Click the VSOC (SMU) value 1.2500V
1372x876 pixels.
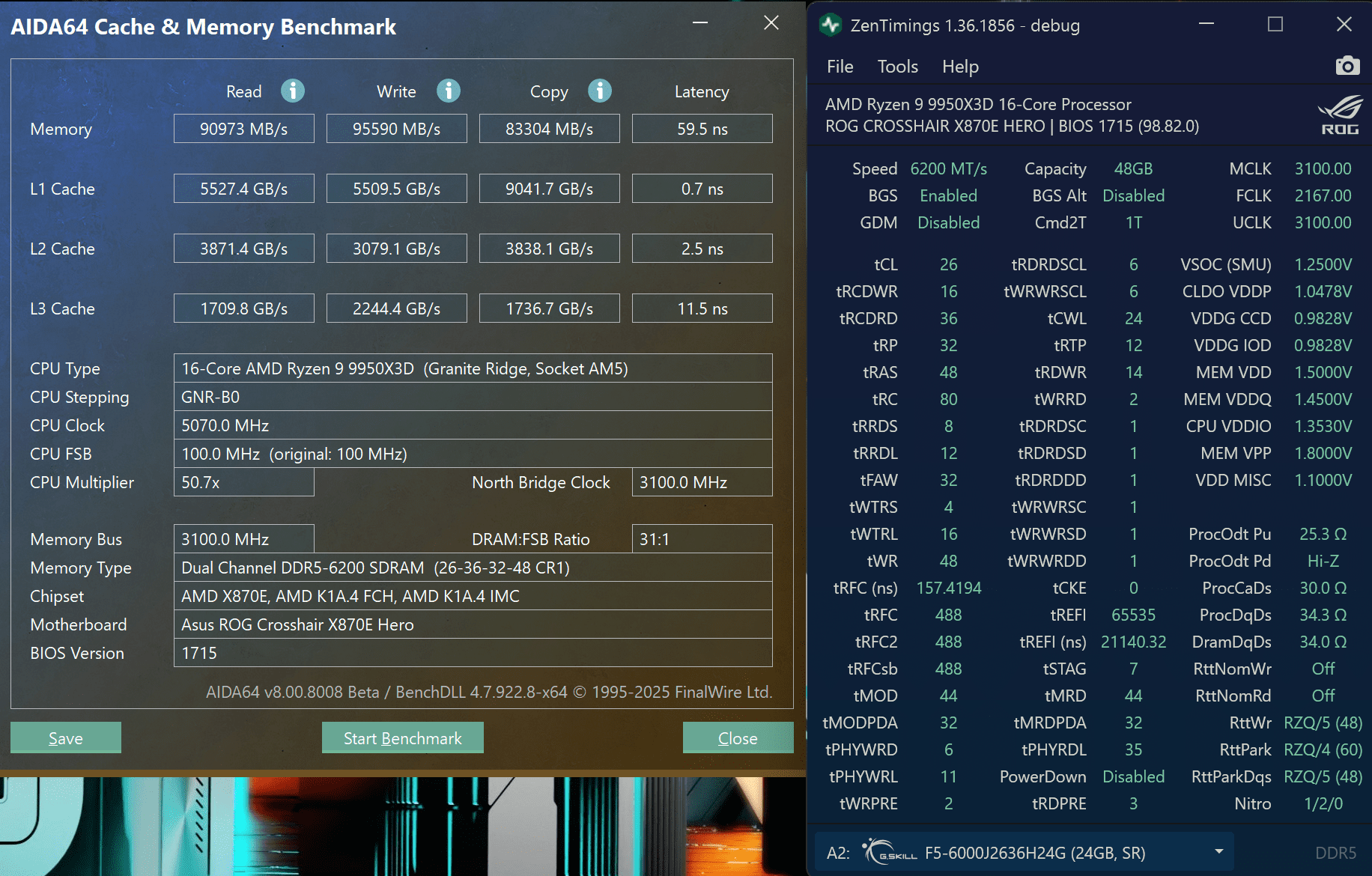tap(1323, 264)
